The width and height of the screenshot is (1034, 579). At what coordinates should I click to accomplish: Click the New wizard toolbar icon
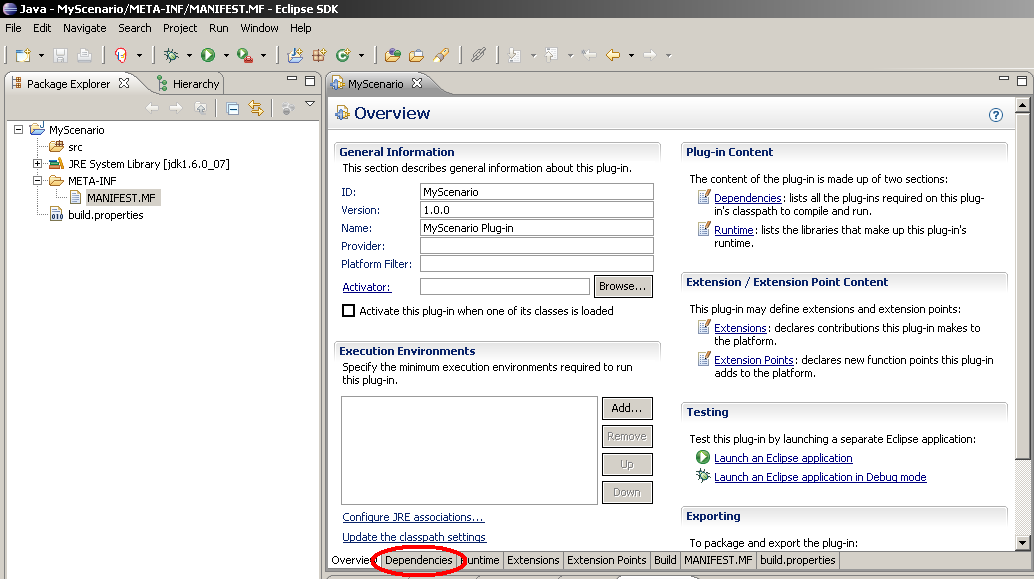[23, 55]
